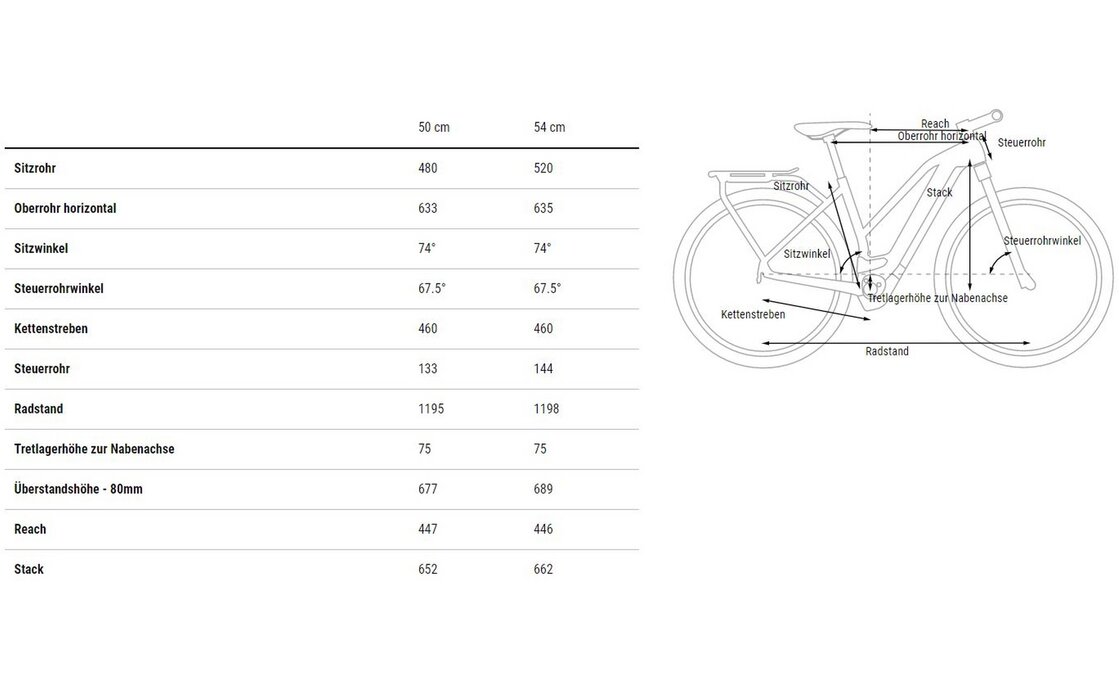Select the Oberrohr horizontal table row label
The height and width of the screenshot is (689, 1119).
point(65,208)
